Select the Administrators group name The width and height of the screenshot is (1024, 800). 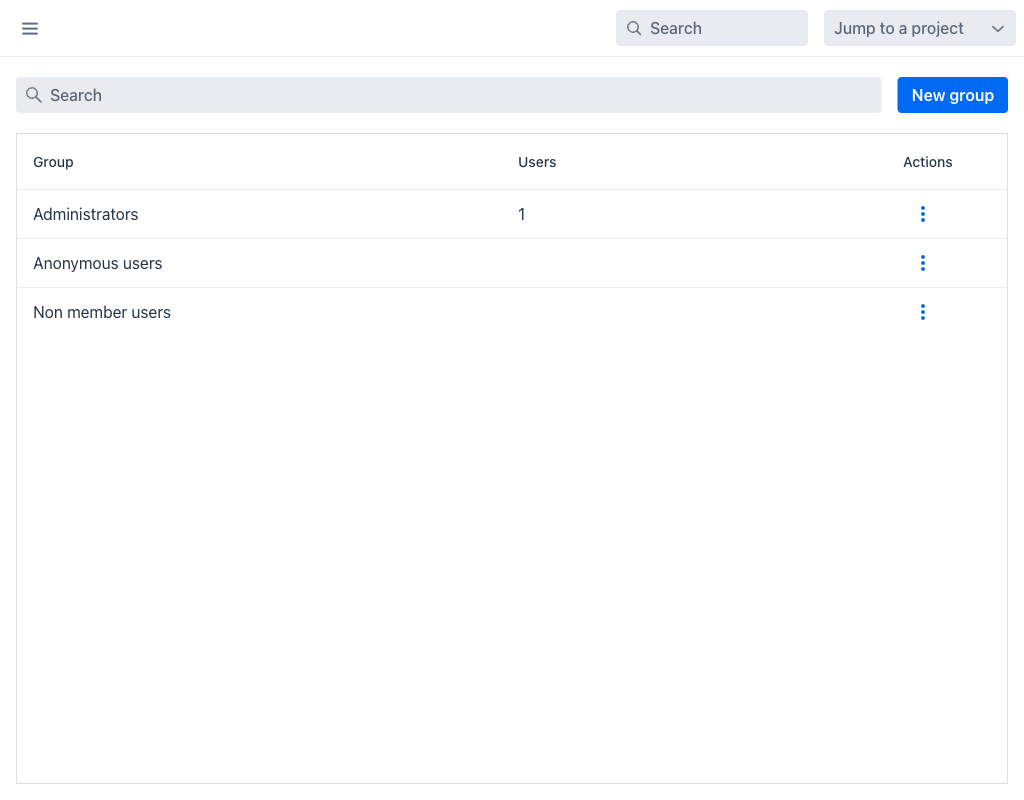[x=86, y=214]
